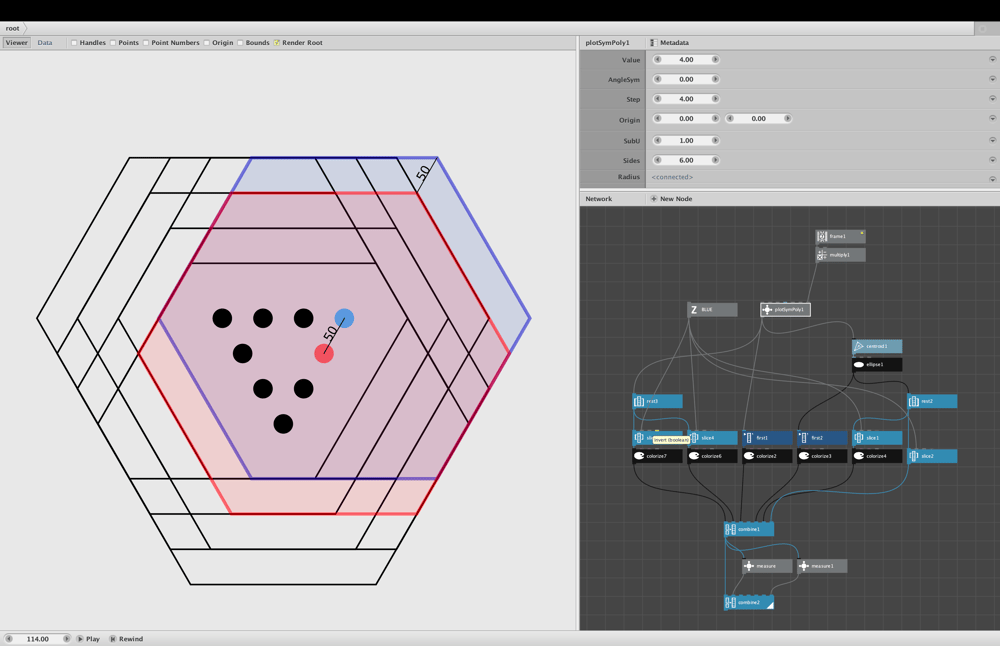Open the Sides row options arrow
The width and height of the screenshot is (1000, 646).
[992, 160]
